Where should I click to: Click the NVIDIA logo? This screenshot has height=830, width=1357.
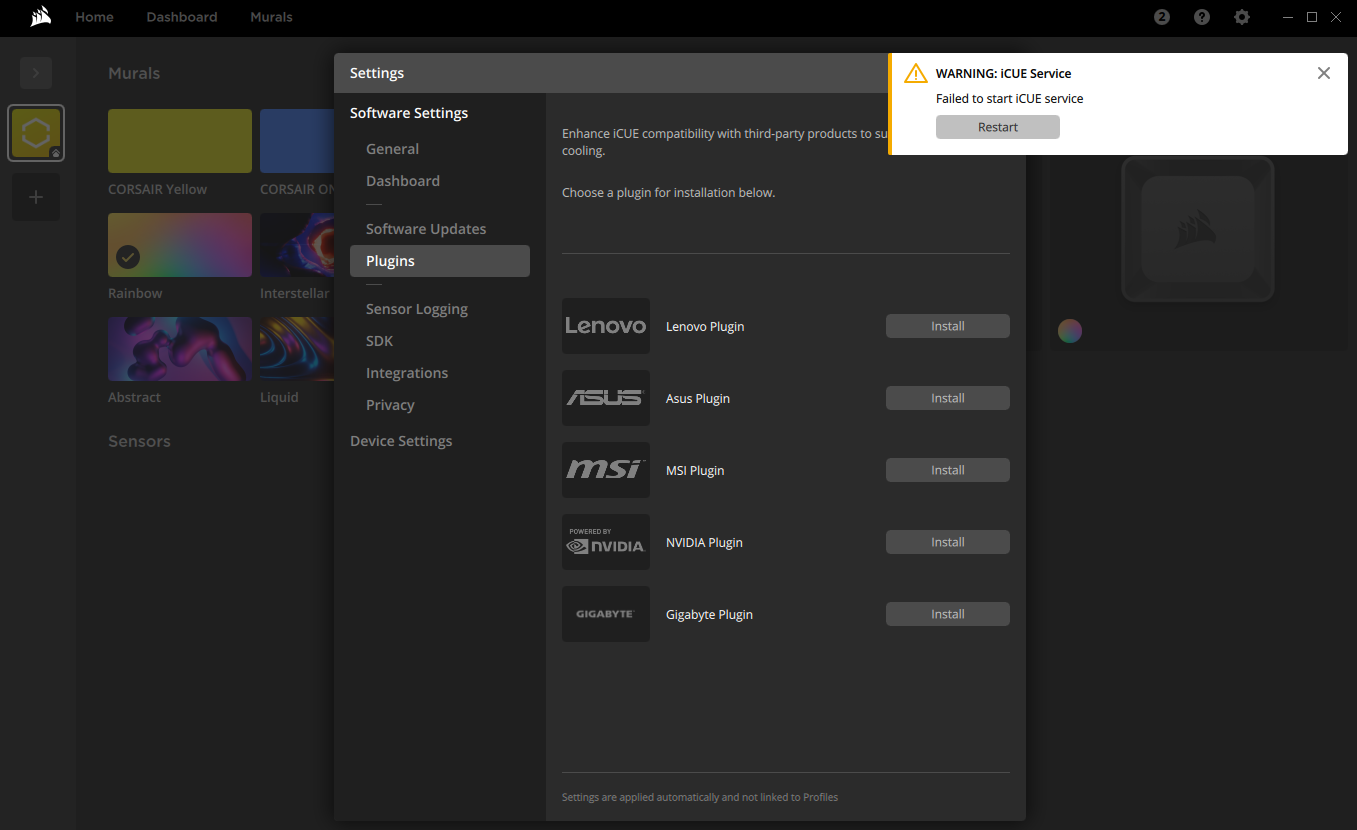(x=606, y=542)
